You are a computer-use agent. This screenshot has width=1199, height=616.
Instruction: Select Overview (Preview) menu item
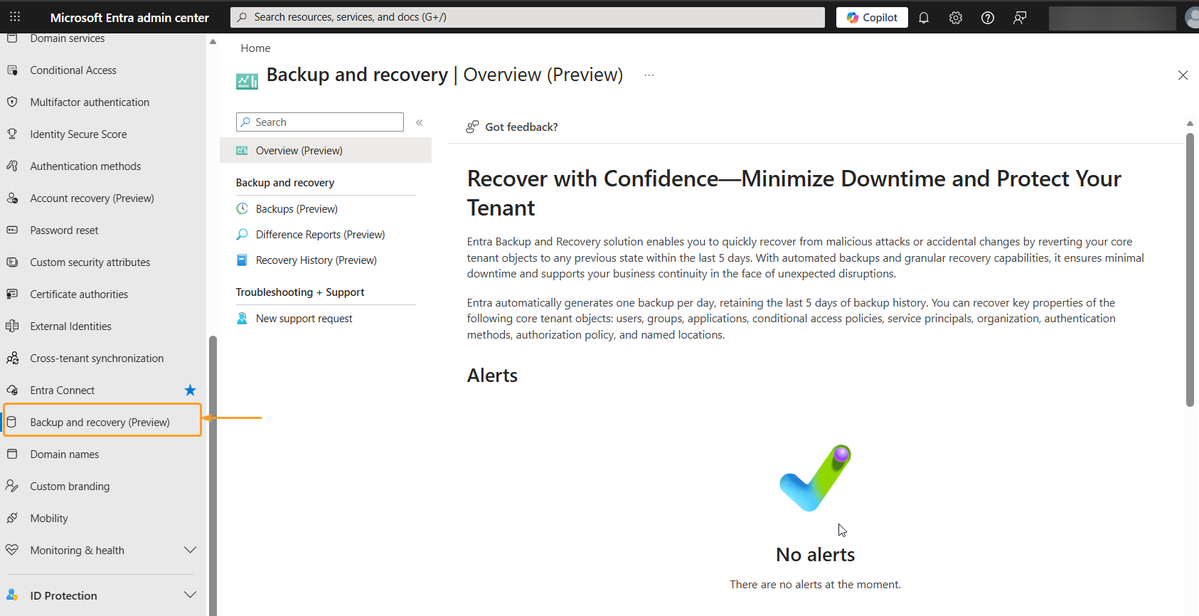click(x=326, y=151)
